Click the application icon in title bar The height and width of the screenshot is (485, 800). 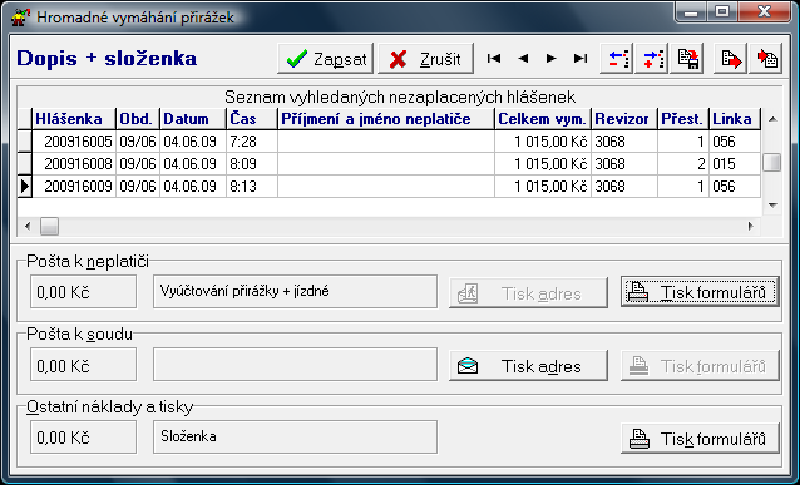[x=19, y=17]
